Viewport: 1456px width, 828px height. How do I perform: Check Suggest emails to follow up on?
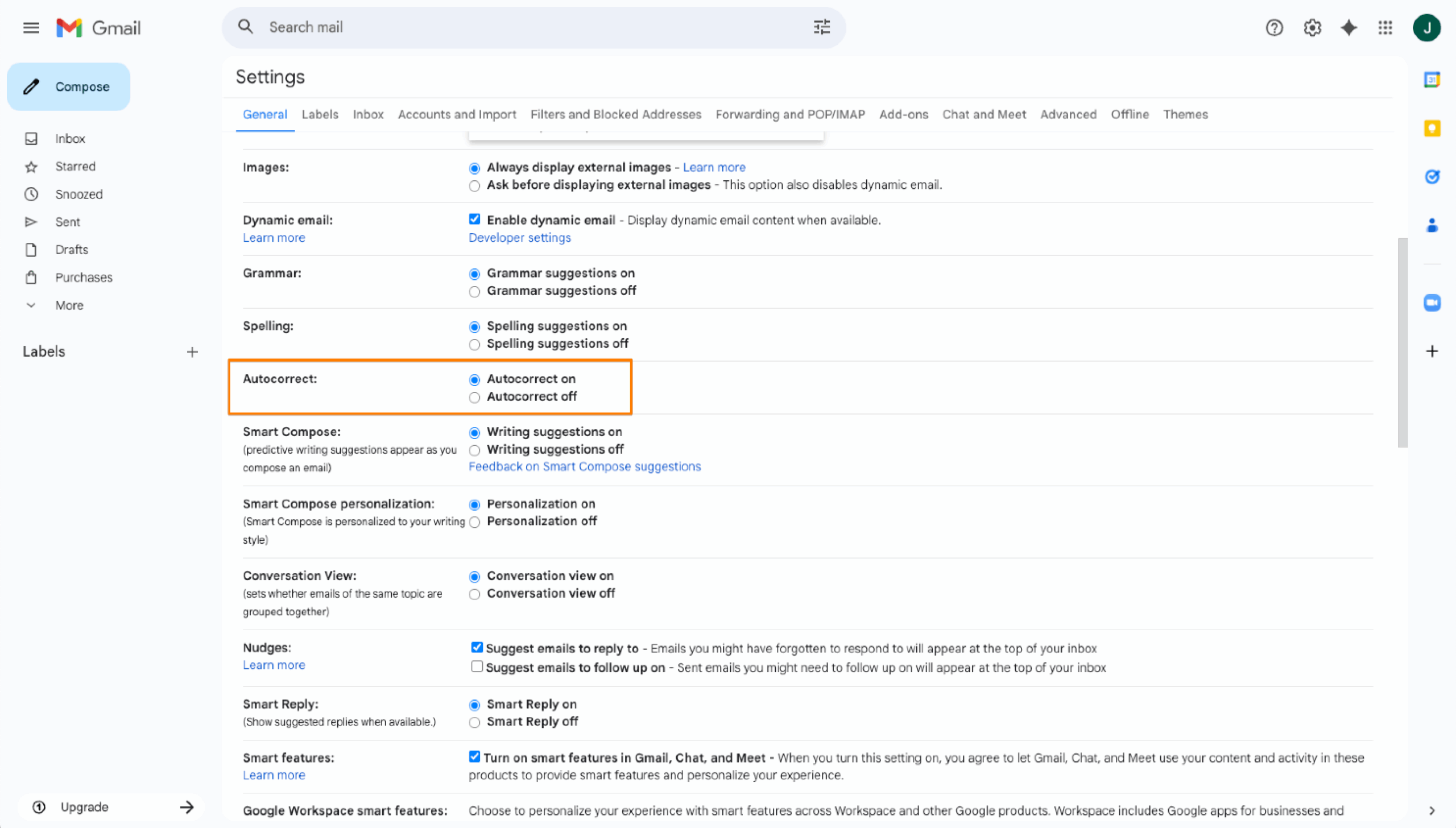tap(477, 666)
